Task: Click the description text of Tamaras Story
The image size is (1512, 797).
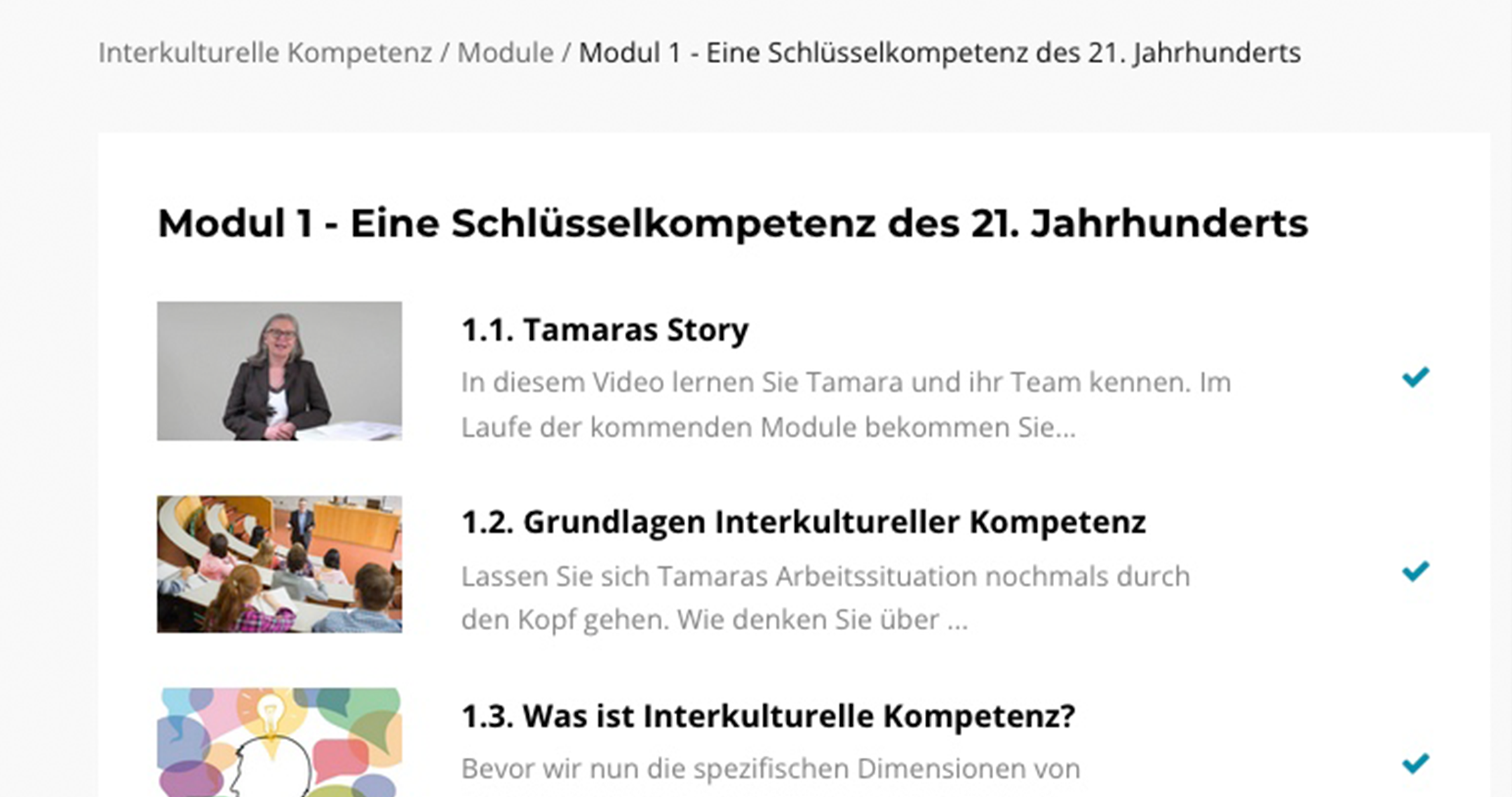Action: point(846,405)
